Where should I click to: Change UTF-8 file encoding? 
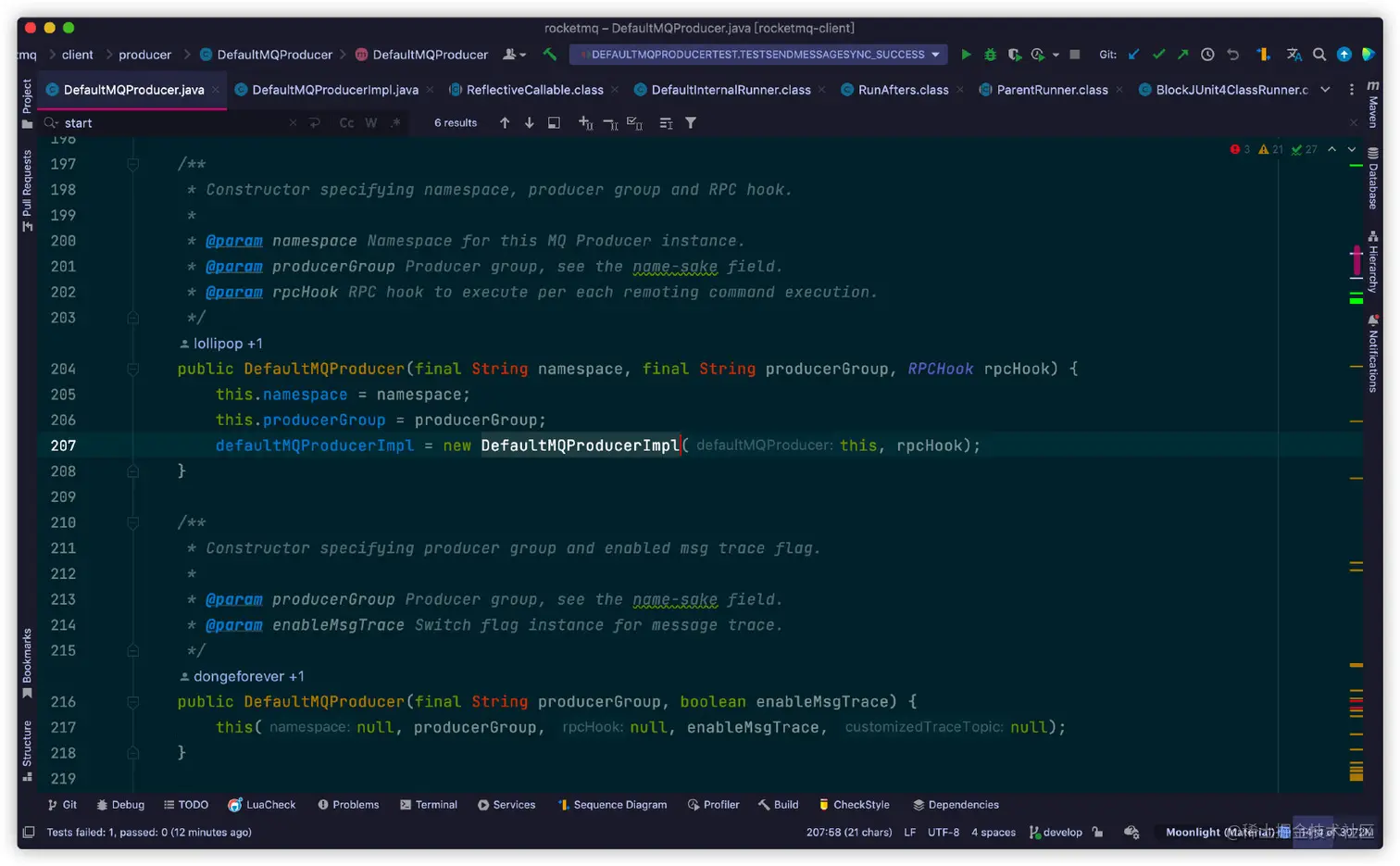tap(944, 832)
